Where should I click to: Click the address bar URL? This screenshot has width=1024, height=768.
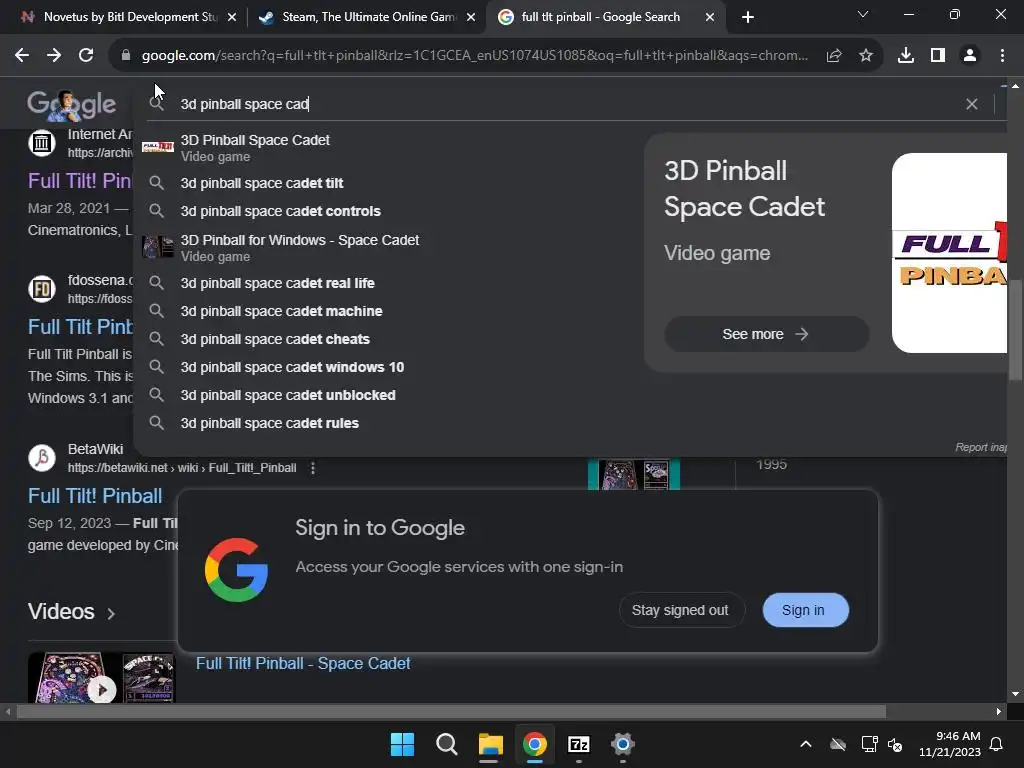[475, 56]
